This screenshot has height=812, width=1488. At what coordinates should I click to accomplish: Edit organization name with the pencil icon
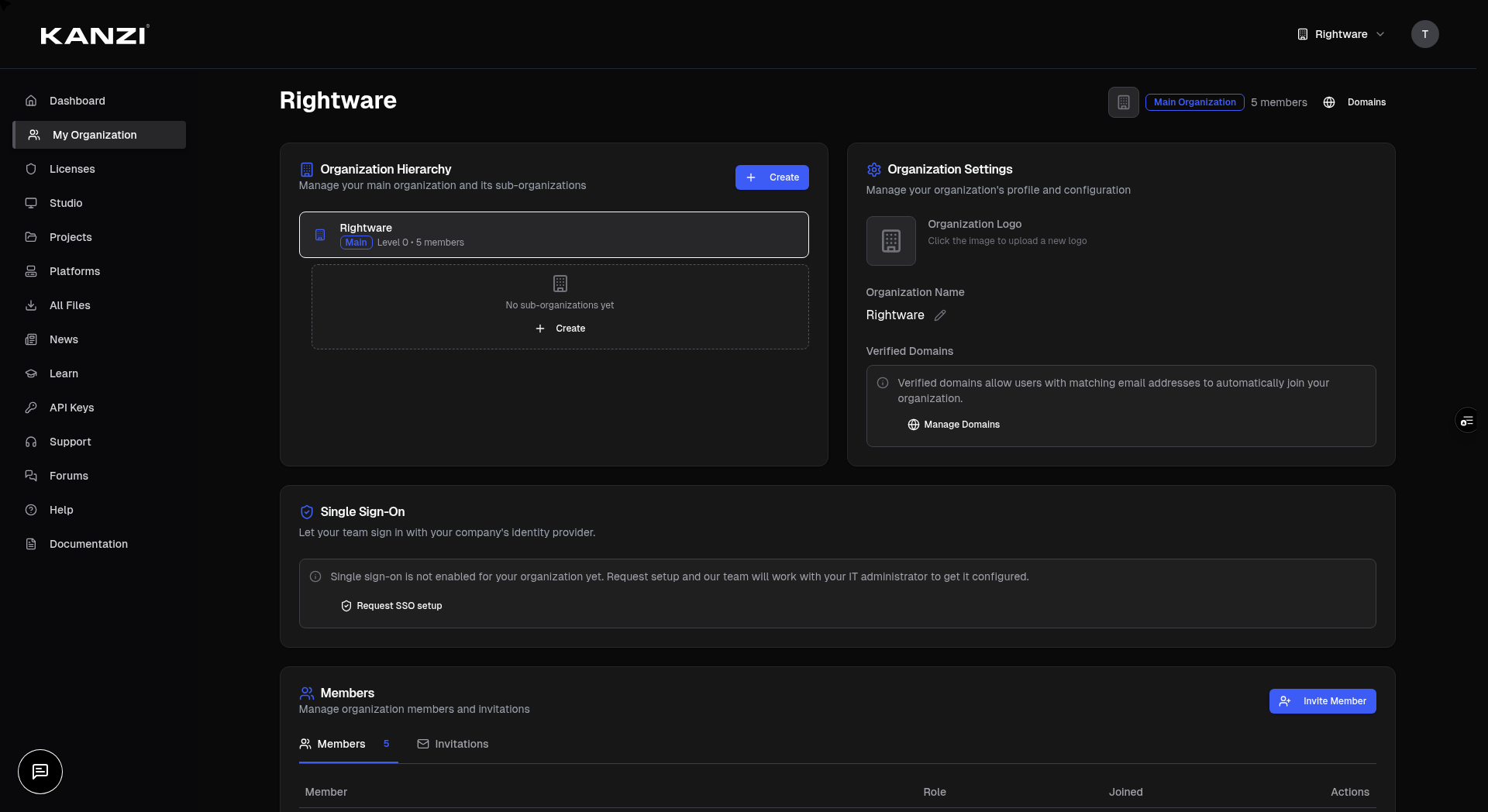point(940,315)
